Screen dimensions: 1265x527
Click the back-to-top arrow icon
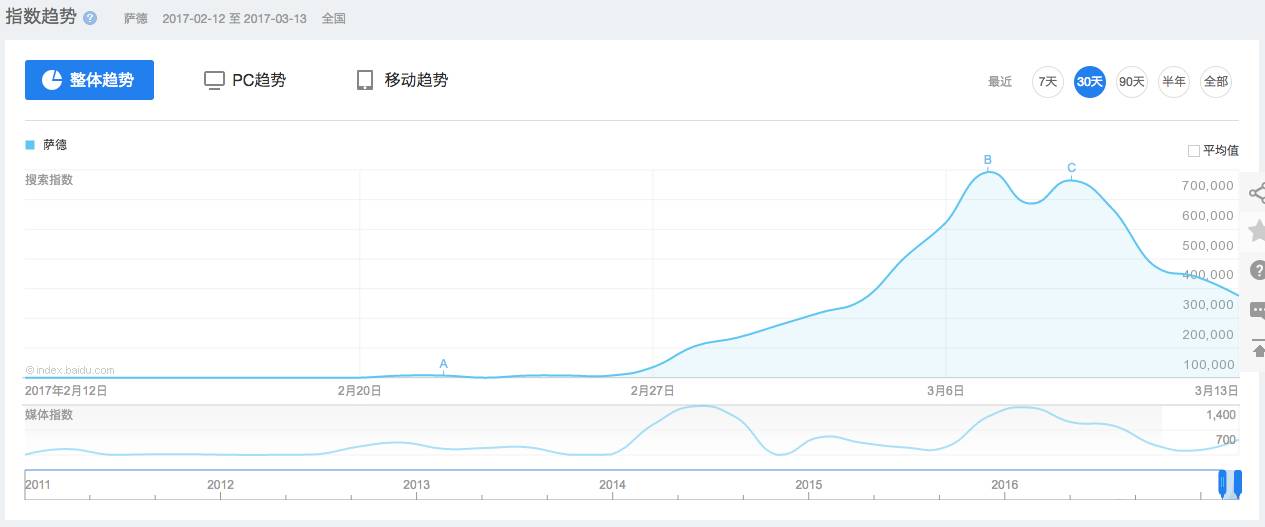coord(1257,350)
